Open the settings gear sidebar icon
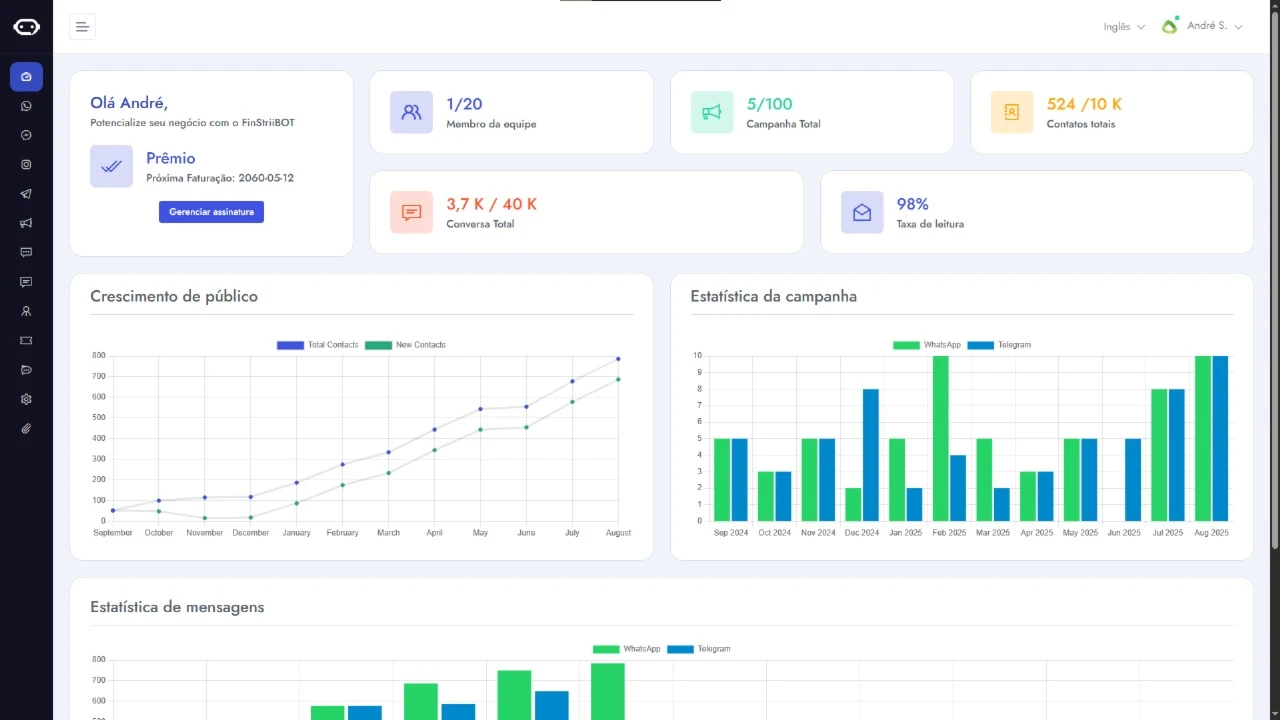Viewport: 1280px width, 720px height. coord(26,399)
